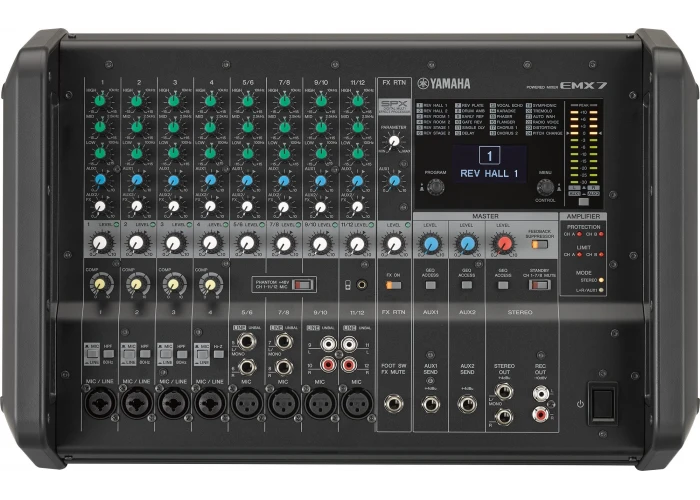Click STEREO OUT R jack
The height and width of the screenshot is (500, 700).
click(x=504, y=417)
